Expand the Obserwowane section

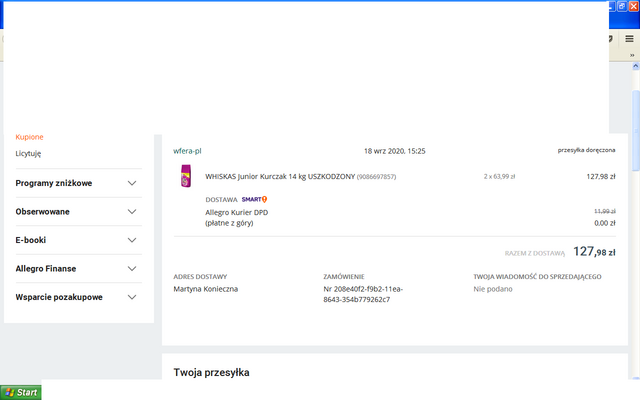pyautogui.click(x=79, y=212)
